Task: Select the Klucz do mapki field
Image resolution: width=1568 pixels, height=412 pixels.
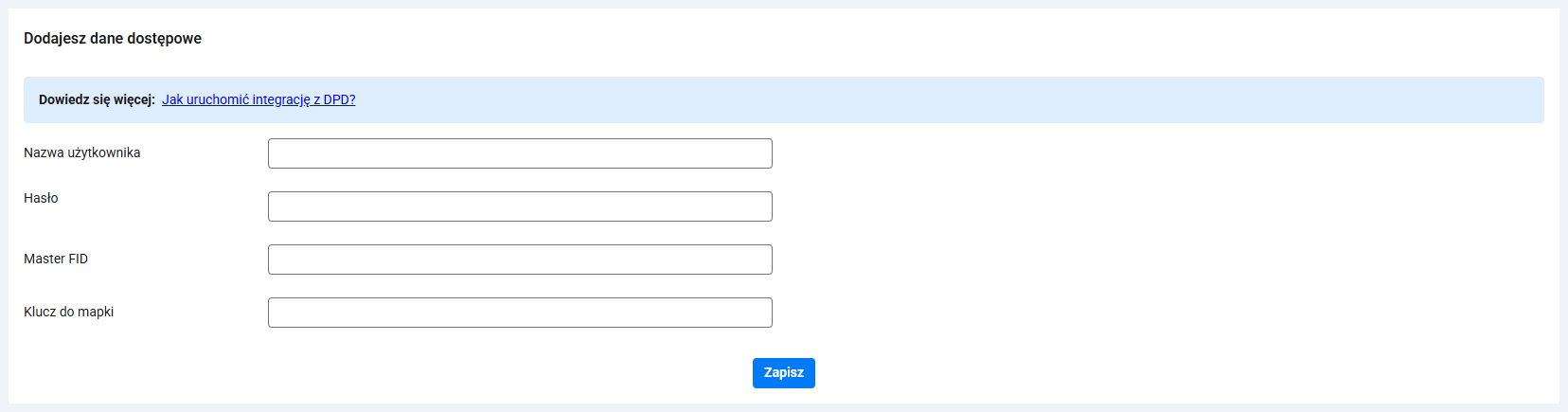Action: [520, 313]
